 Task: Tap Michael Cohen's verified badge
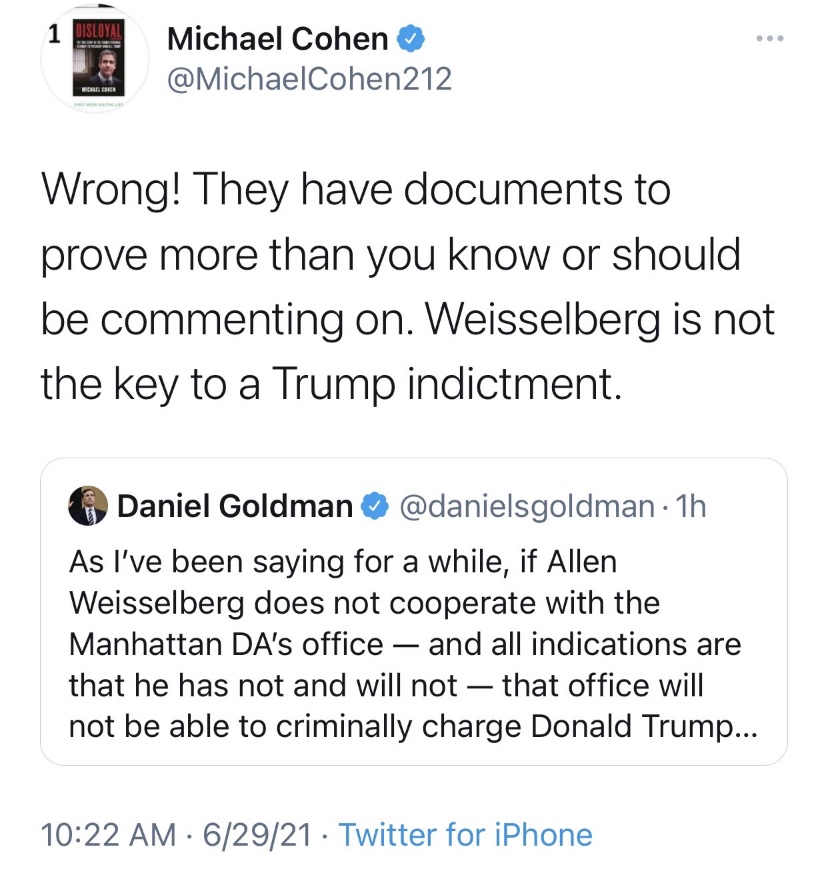413,39
